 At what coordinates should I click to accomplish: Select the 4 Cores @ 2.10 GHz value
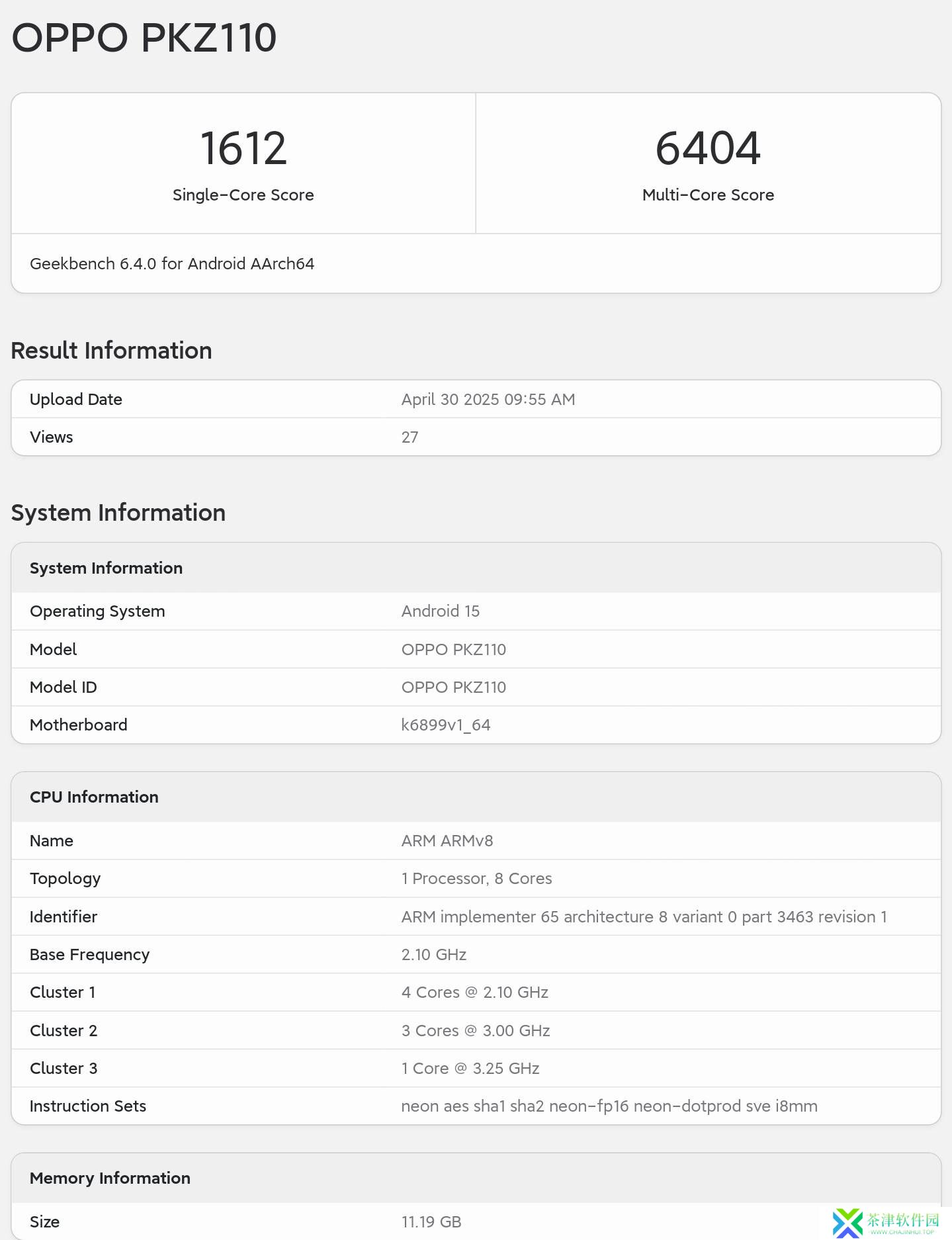(x=475, y=993)
